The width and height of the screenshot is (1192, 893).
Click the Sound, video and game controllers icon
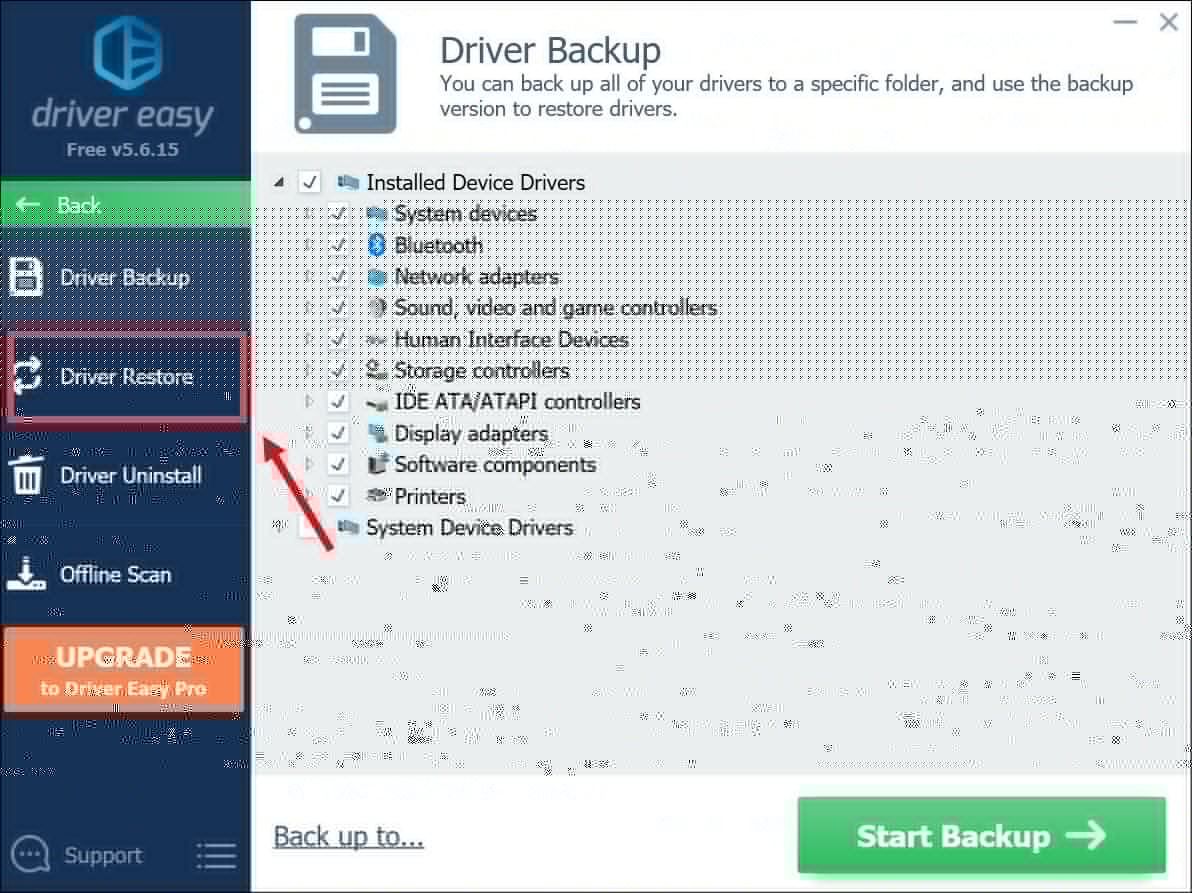tap(376, 307)
